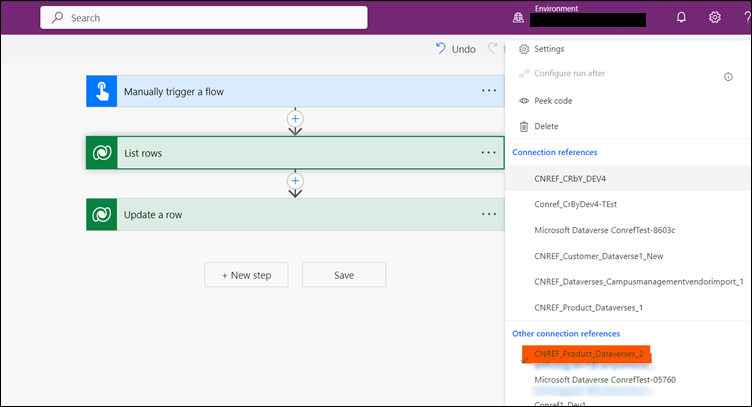The height and width of the screenshot is (407, 752).
Task: Add step with plus below List rows
Action: 295,181
